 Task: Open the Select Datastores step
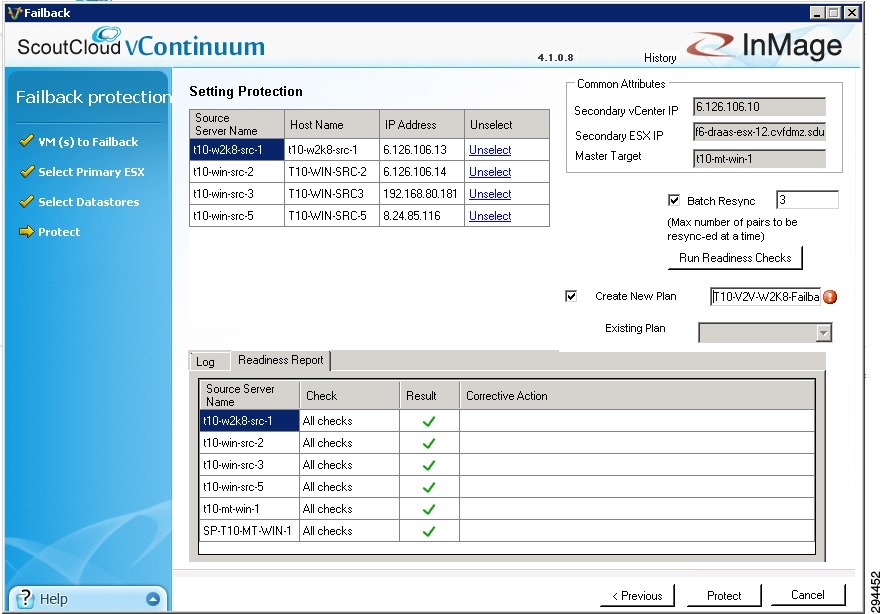point(89,202)
